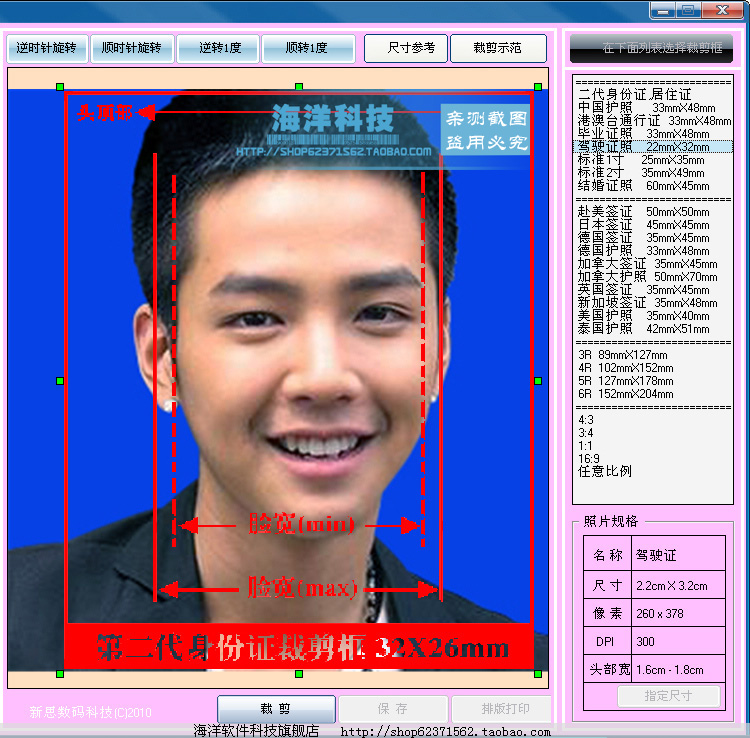Image resolution: width=750 pixels, height=738 pixels.
Task: Click the 指定尺寸 custom size button
Action: [x=668, y=696]
